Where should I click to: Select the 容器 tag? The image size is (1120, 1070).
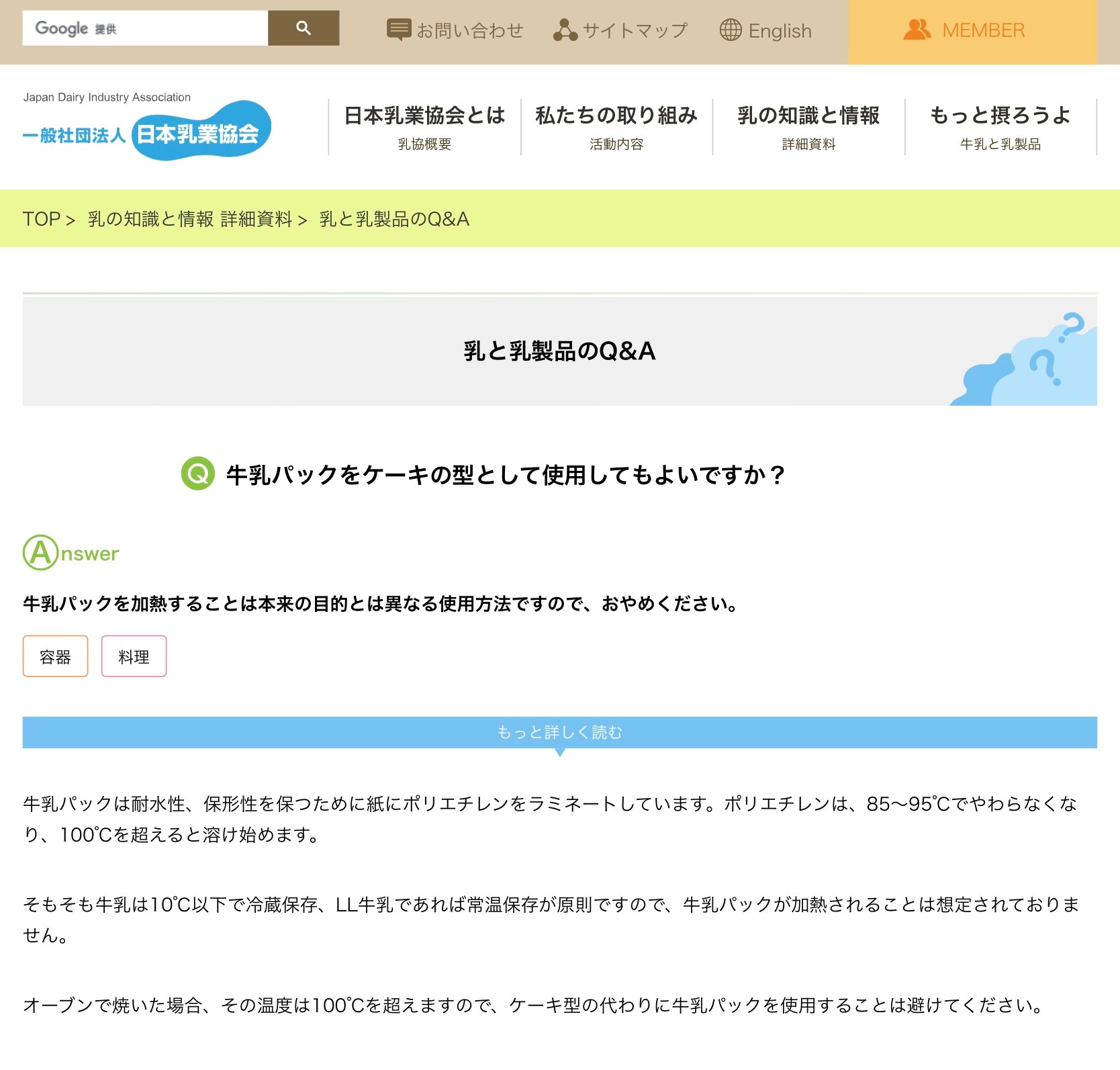55,656
